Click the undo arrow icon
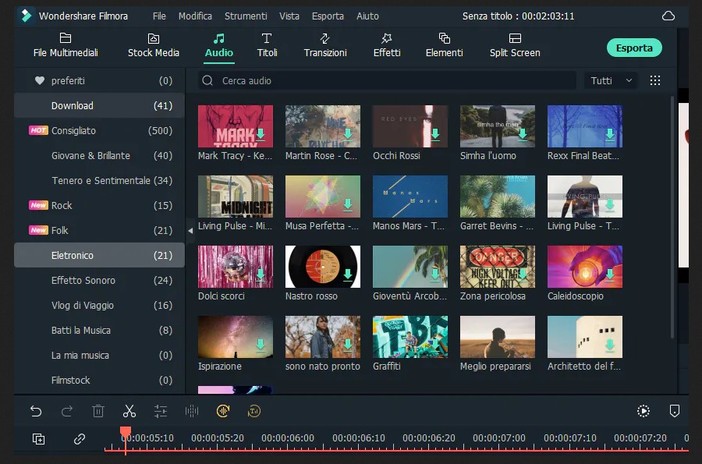 point(36,411)
